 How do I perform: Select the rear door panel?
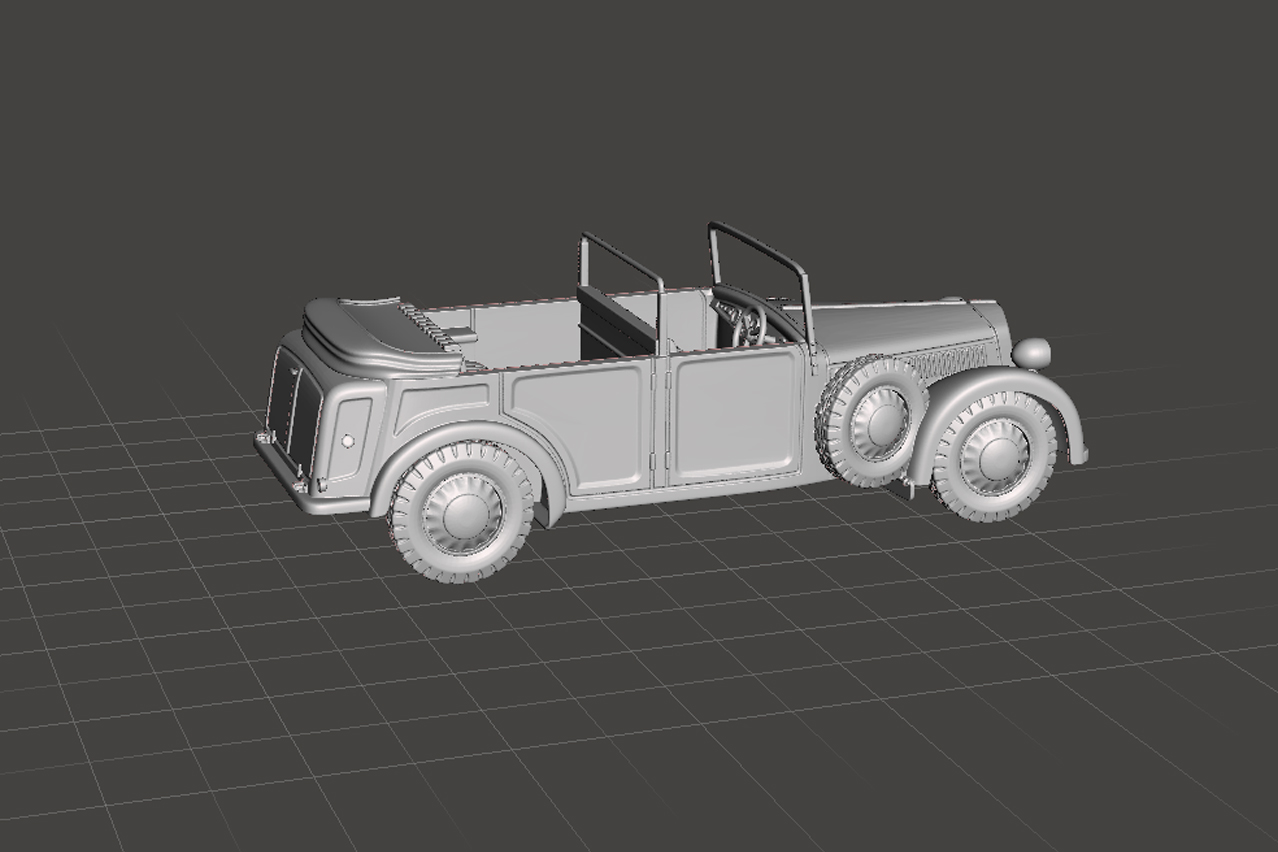580,425
